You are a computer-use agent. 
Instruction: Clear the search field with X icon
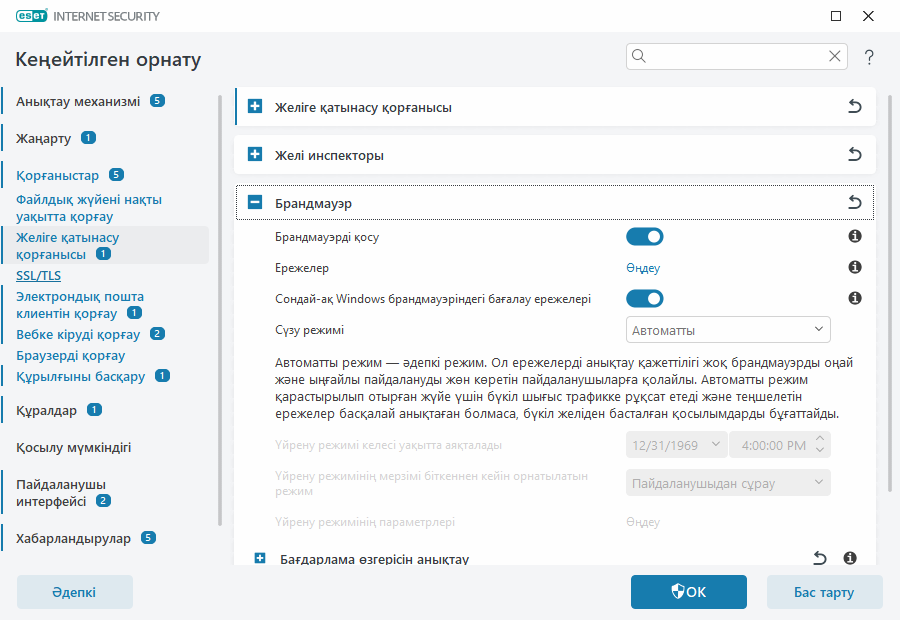834,56
